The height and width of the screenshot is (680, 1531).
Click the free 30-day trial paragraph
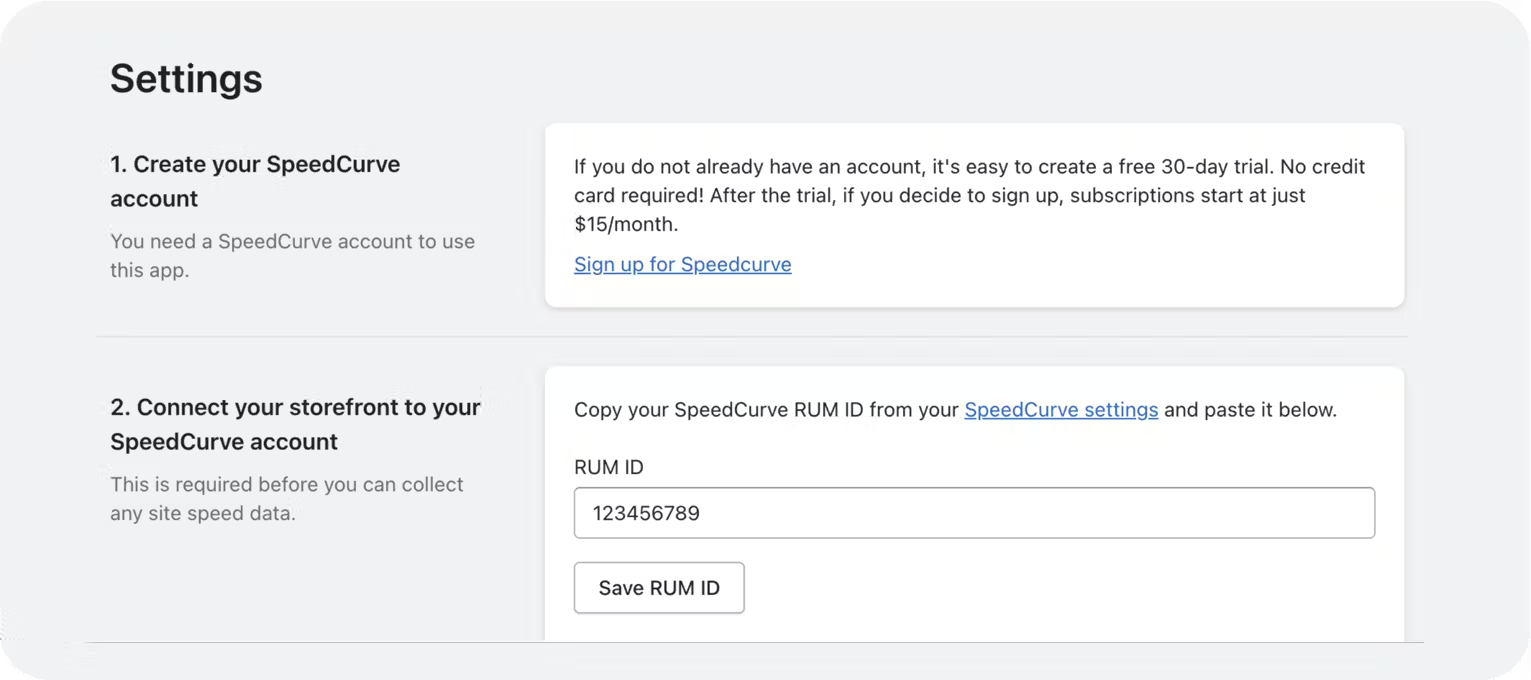970,195
